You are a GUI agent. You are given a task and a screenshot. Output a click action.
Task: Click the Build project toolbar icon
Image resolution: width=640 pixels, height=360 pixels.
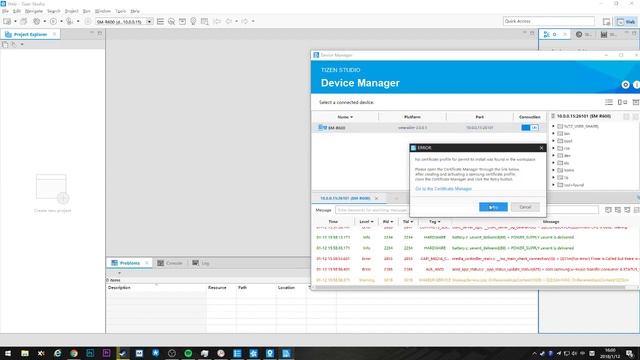(37, 21)
